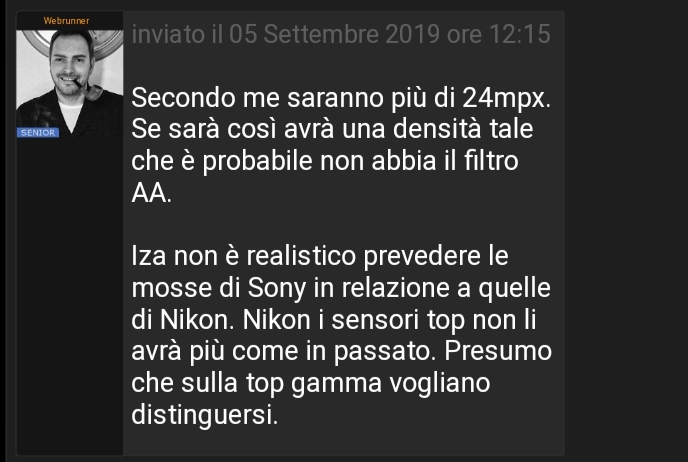Image resolution: width=688 pixels, height=462 pixels.
Task: Click the empty dark sidebar below the avatar
Action: pyautogui.click(x=69, y=296)
